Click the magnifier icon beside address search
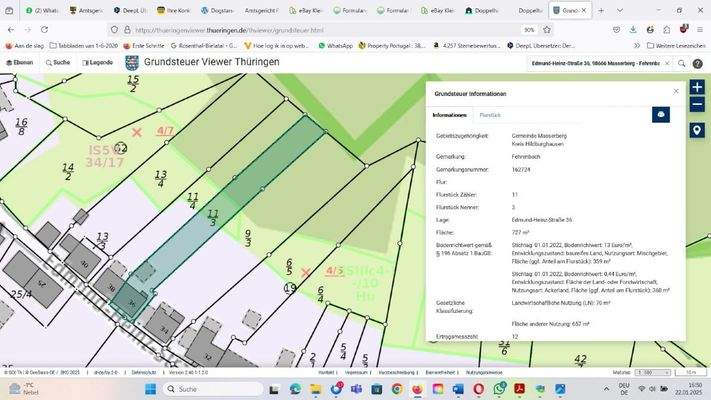Viewport: 711px width, 400px height. pos(682,62)
